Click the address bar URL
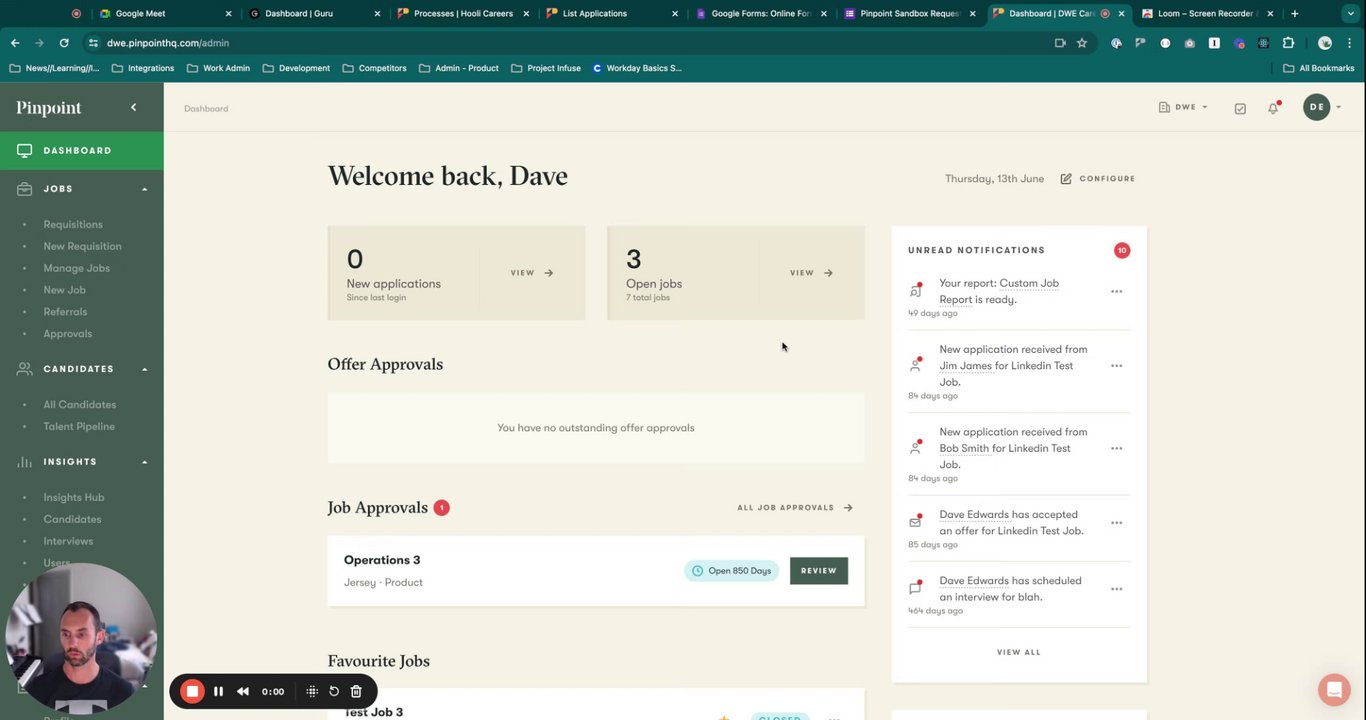The width and height of the screenshot is (1366, 720). click(168, 43)
